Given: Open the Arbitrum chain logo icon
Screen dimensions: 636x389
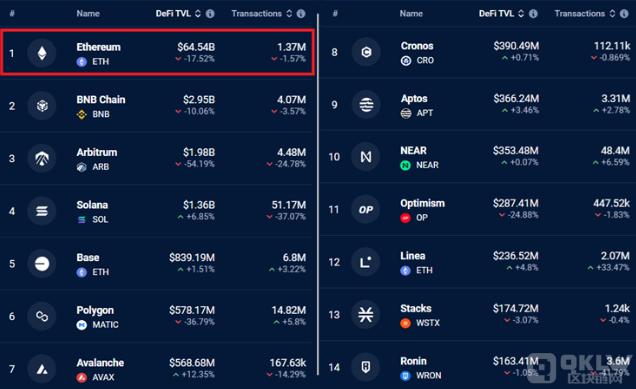Looking at the screenshot, I should (x=42, y=159).
